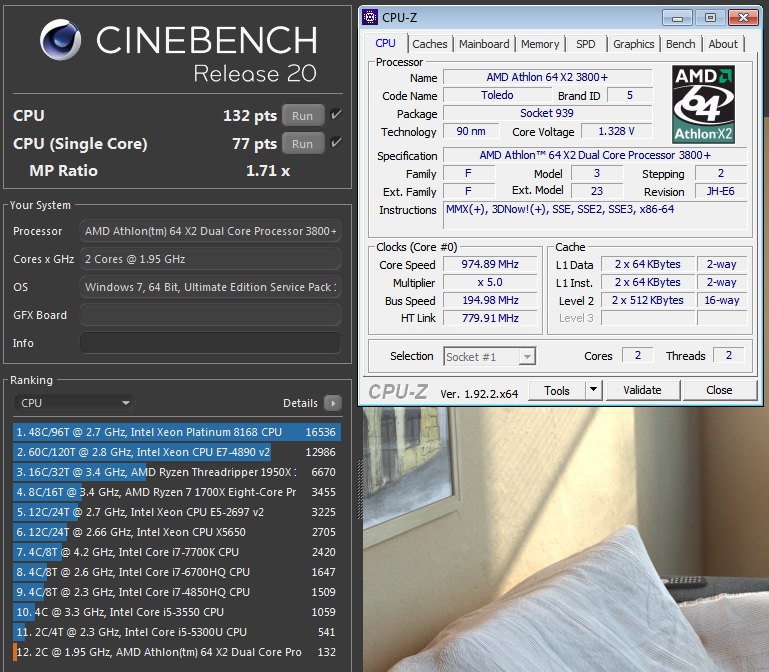Click the Bus Speed value 194.98 MHz

click(490, 300)
